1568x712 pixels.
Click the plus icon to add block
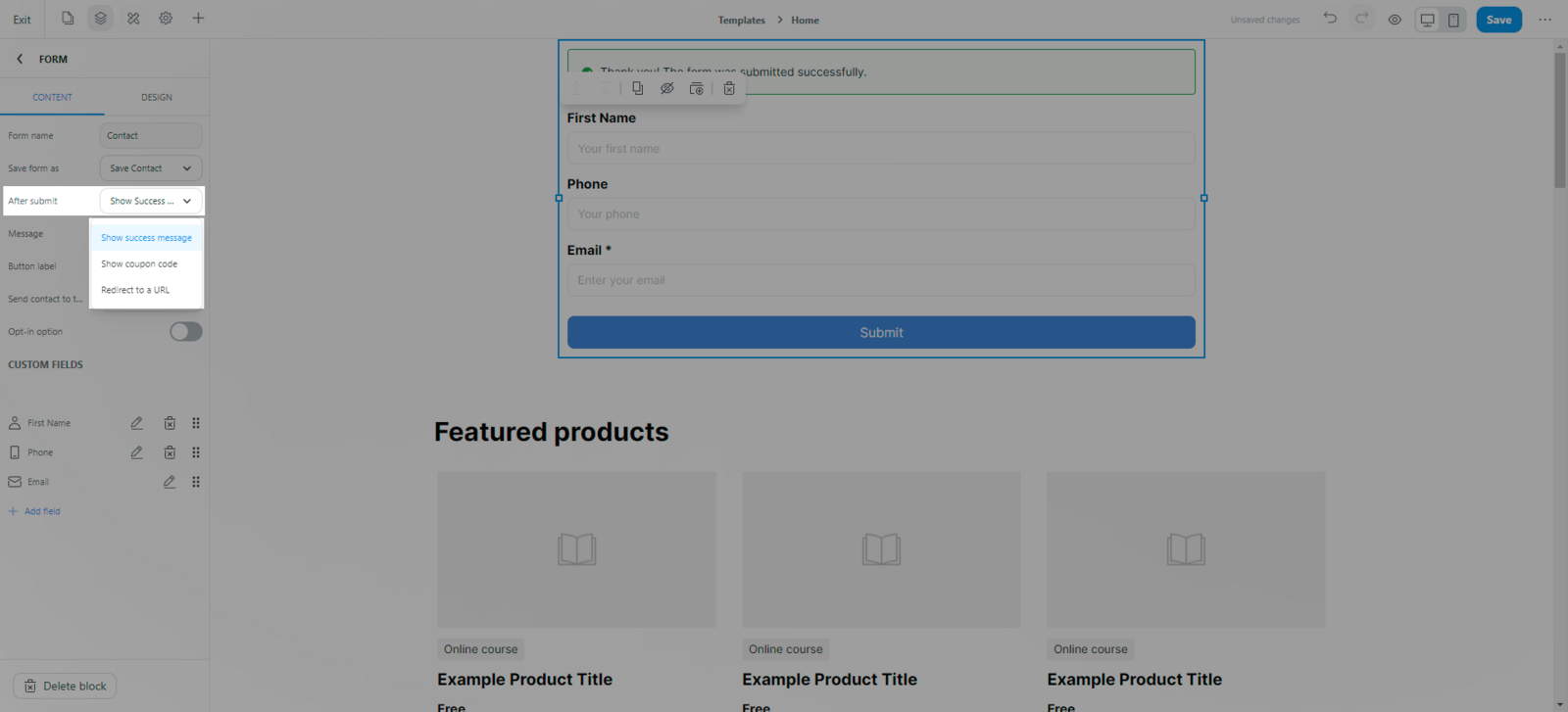click(x=198, y=19)
